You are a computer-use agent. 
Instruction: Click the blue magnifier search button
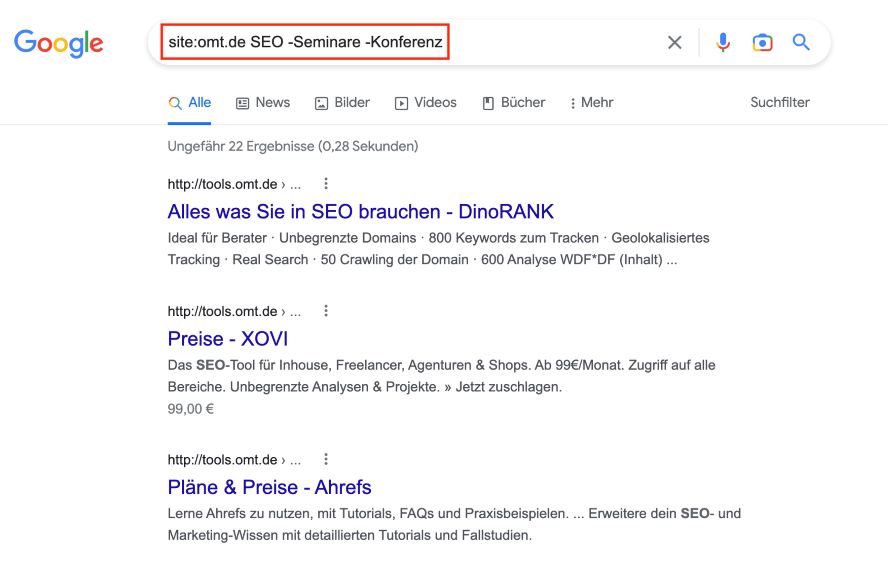tap(801, 42)
